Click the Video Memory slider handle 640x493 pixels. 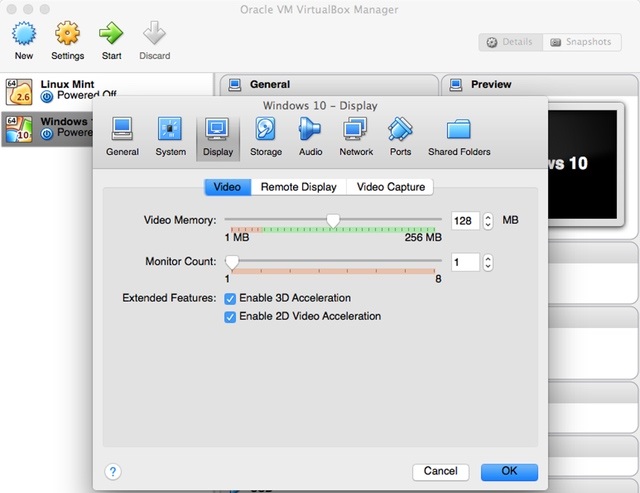pos(333,221)
